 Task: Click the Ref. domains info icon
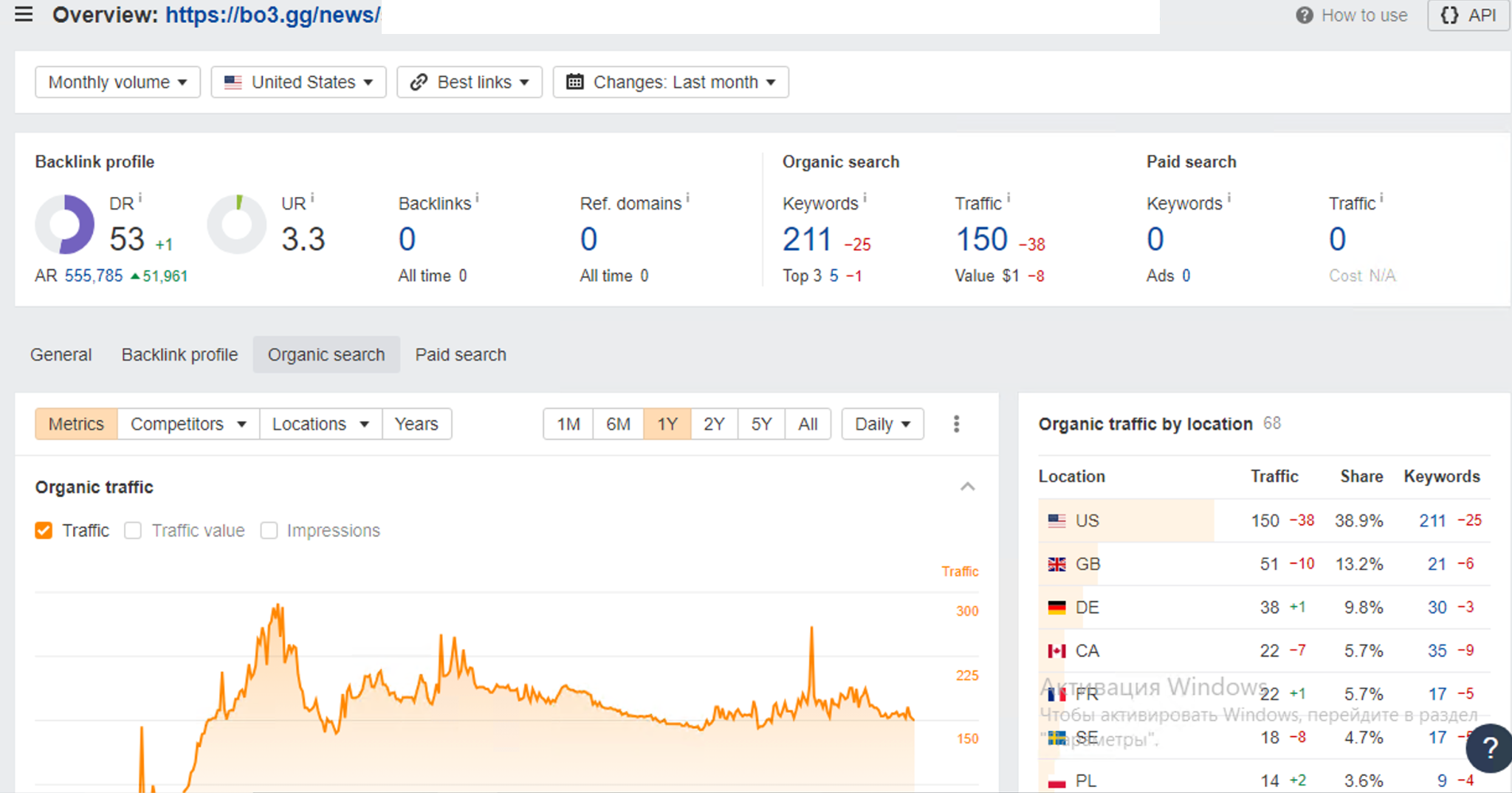tap(687, 199)
